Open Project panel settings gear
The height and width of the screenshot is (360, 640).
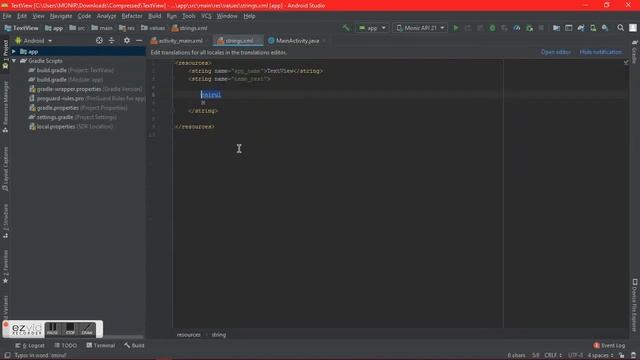(x=127, y=40)
